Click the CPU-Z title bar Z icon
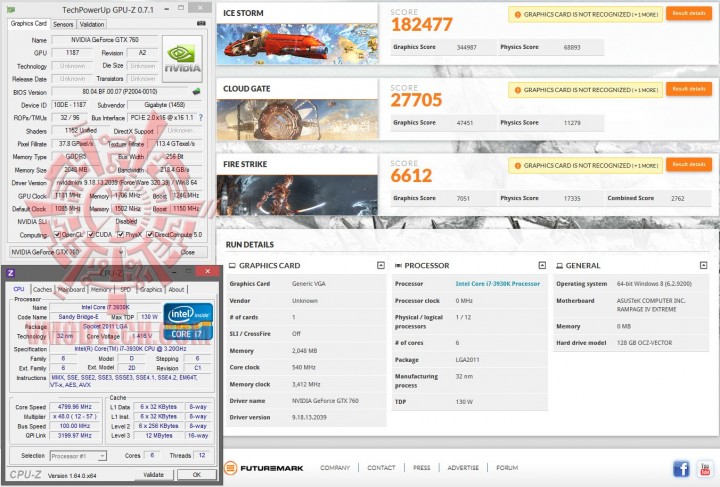 [x=11, y=273]
